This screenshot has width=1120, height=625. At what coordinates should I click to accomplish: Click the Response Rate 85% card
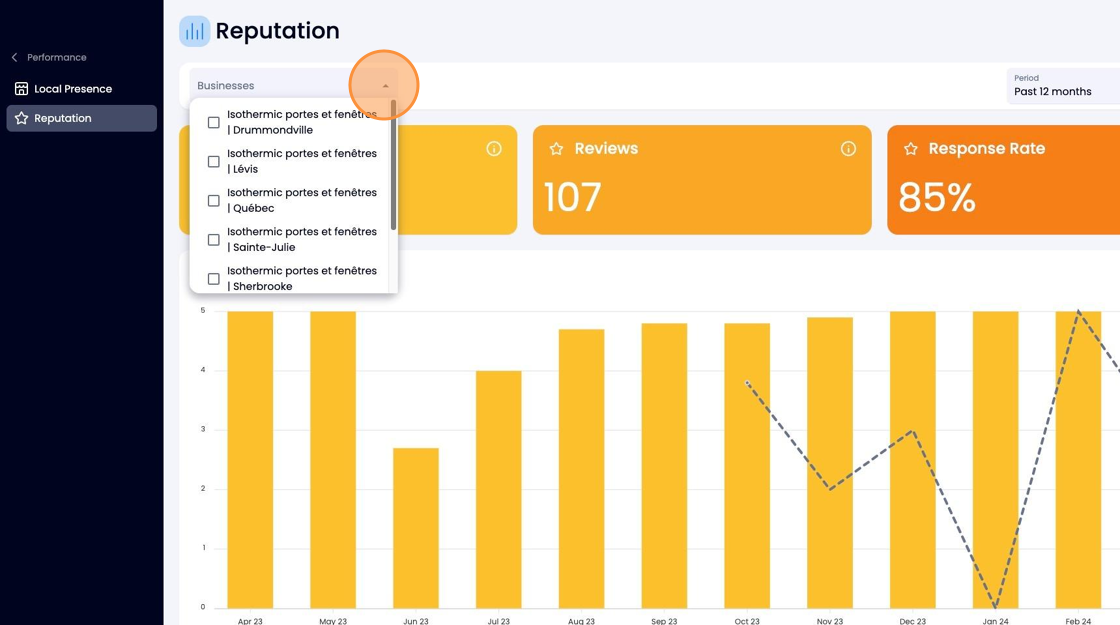pos(1004,180)
